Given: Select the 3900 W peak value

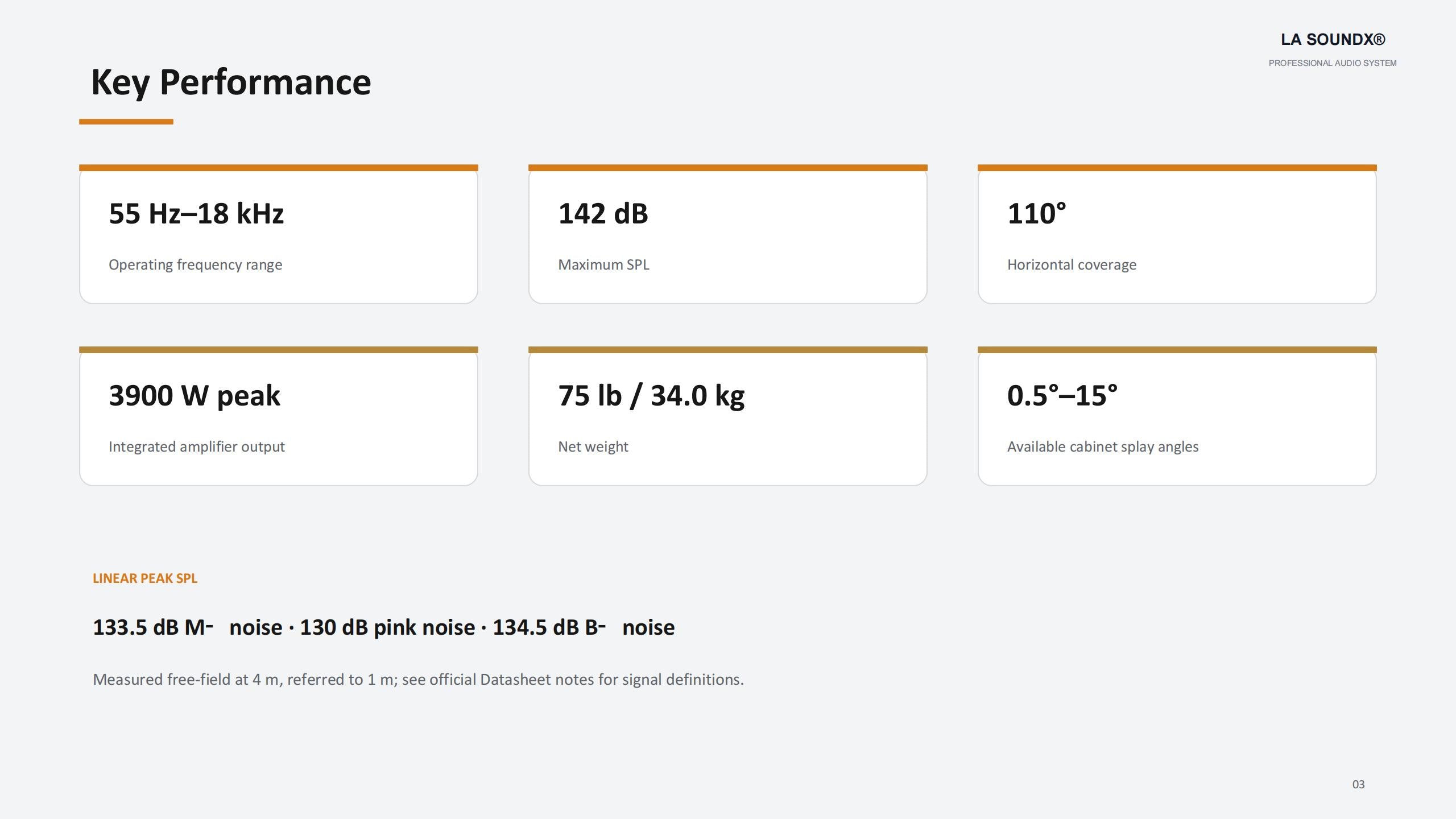Looking at the screenshot, I should pyautogui.click(x=195, y=396).
